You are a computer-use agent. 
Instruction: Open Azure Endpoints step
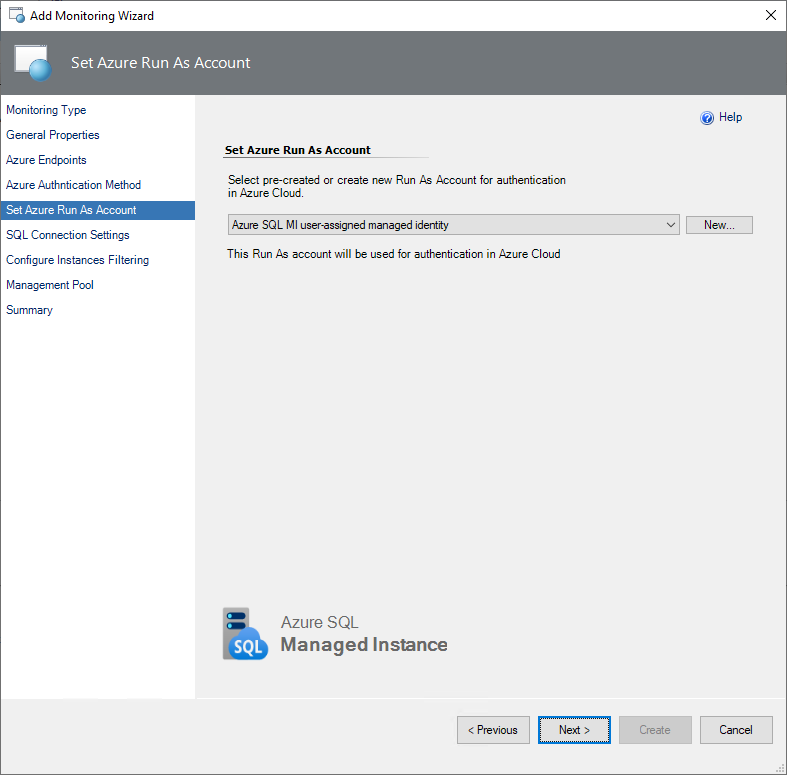pyautogui.click(x=46, y=160)
